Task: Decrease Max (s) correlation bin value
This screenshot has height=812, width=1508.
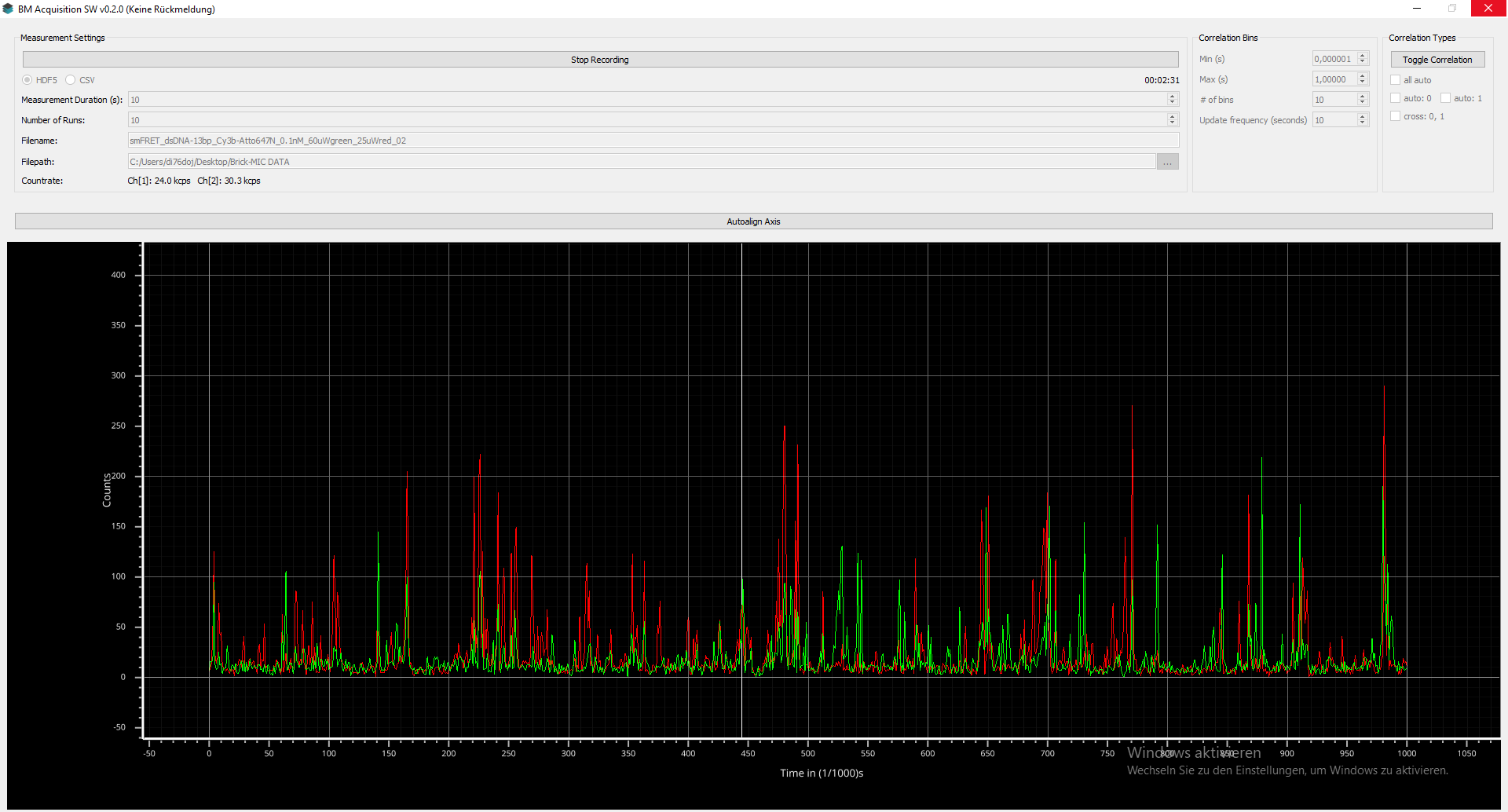Action: click(x=1363, y=82)
